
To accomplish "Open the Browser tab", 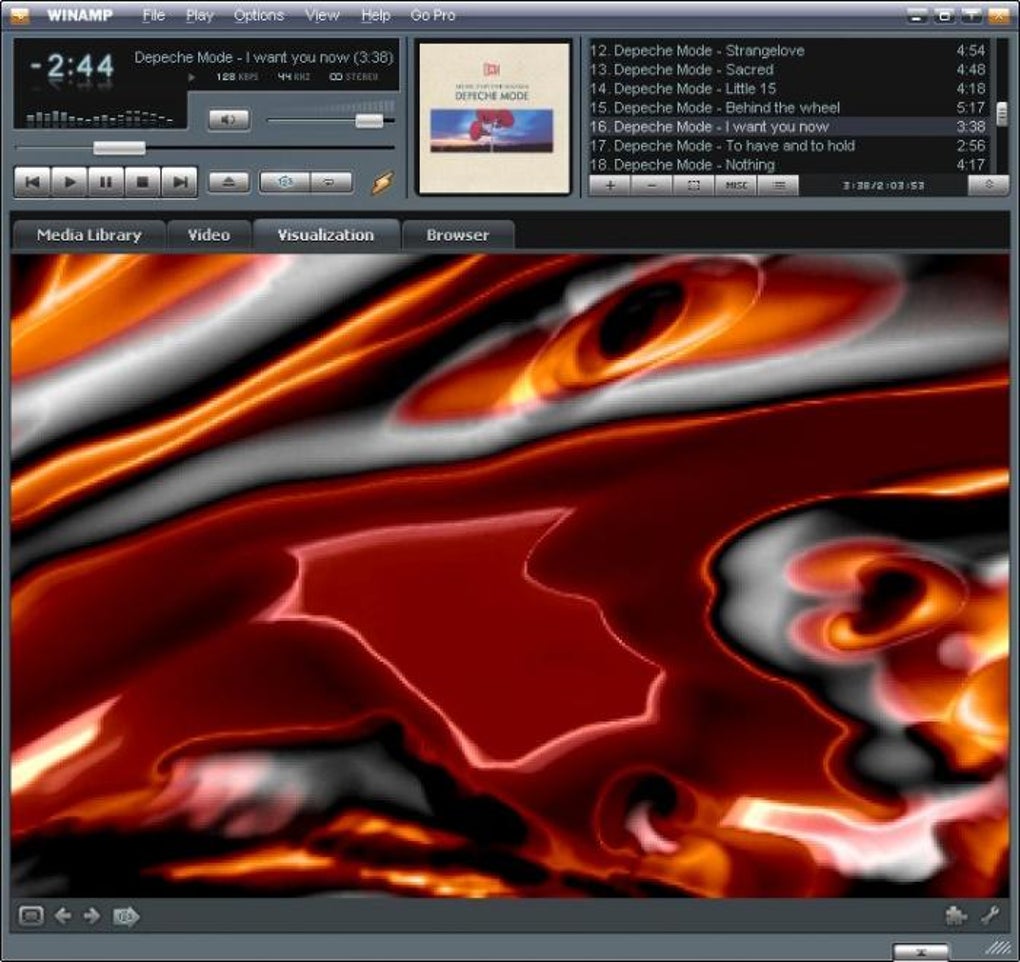I will coord(458,235).
